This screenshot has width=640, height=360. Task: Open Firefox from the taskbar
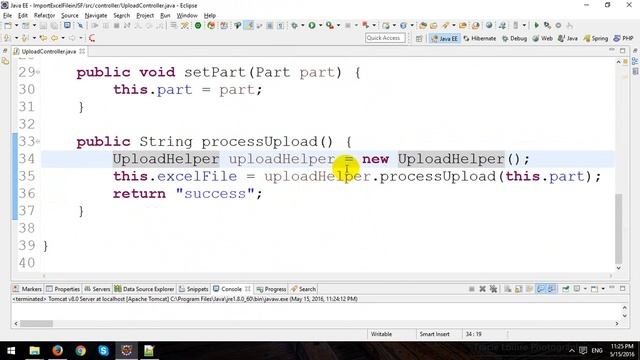click(x=58, y=351)
